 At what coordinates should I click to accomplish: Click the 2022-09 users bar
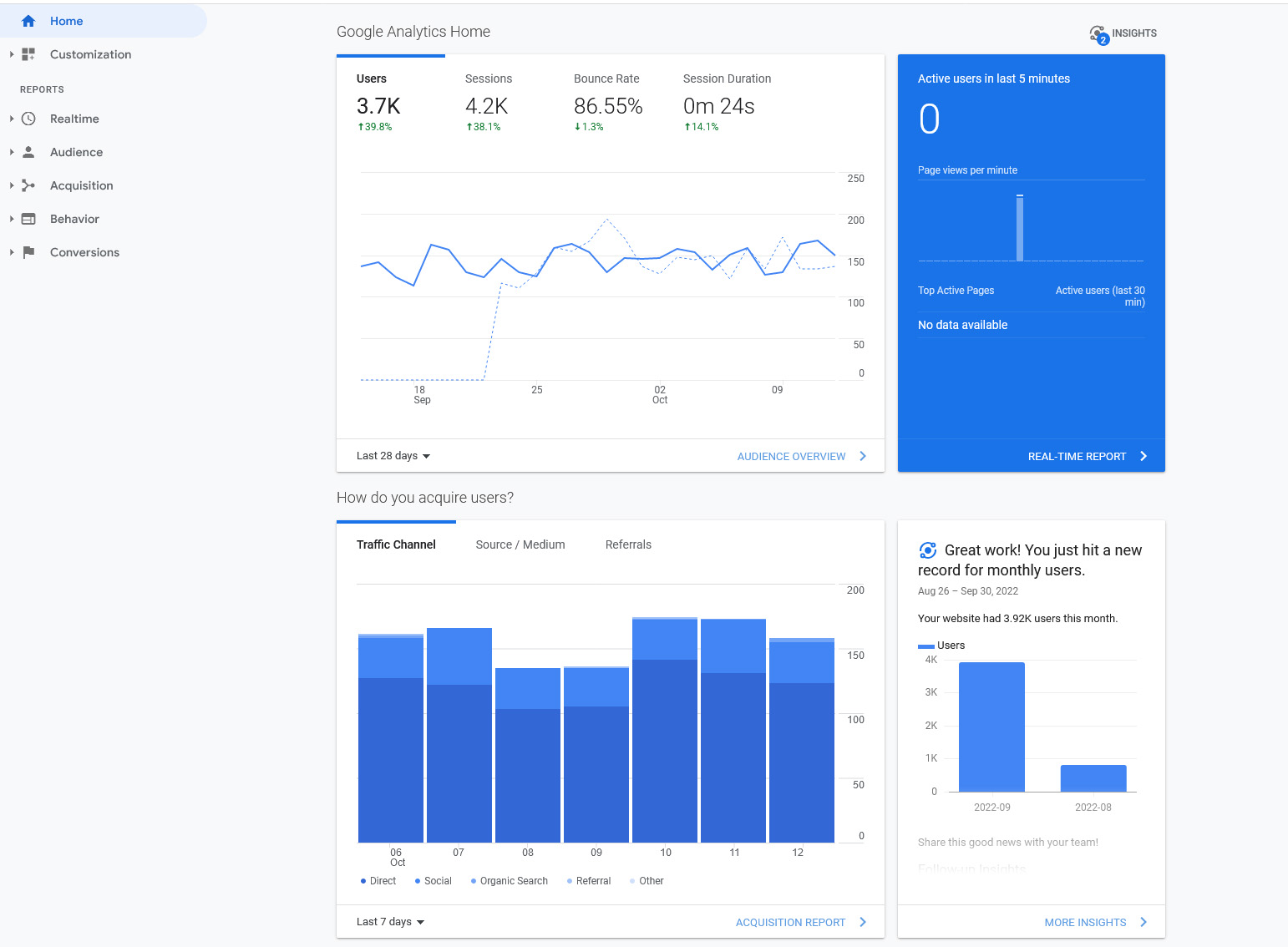991,727
